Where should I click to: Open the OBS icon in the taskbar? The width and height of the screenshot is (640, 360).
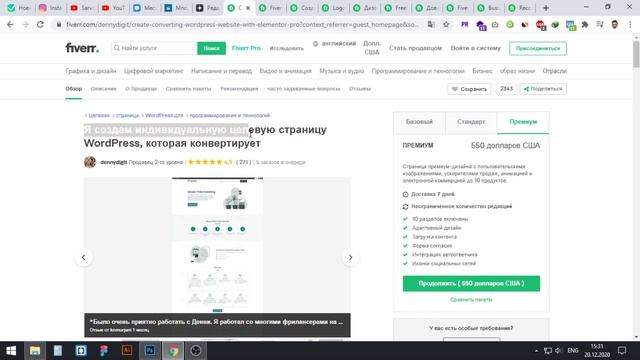click(x=196, y=351)
